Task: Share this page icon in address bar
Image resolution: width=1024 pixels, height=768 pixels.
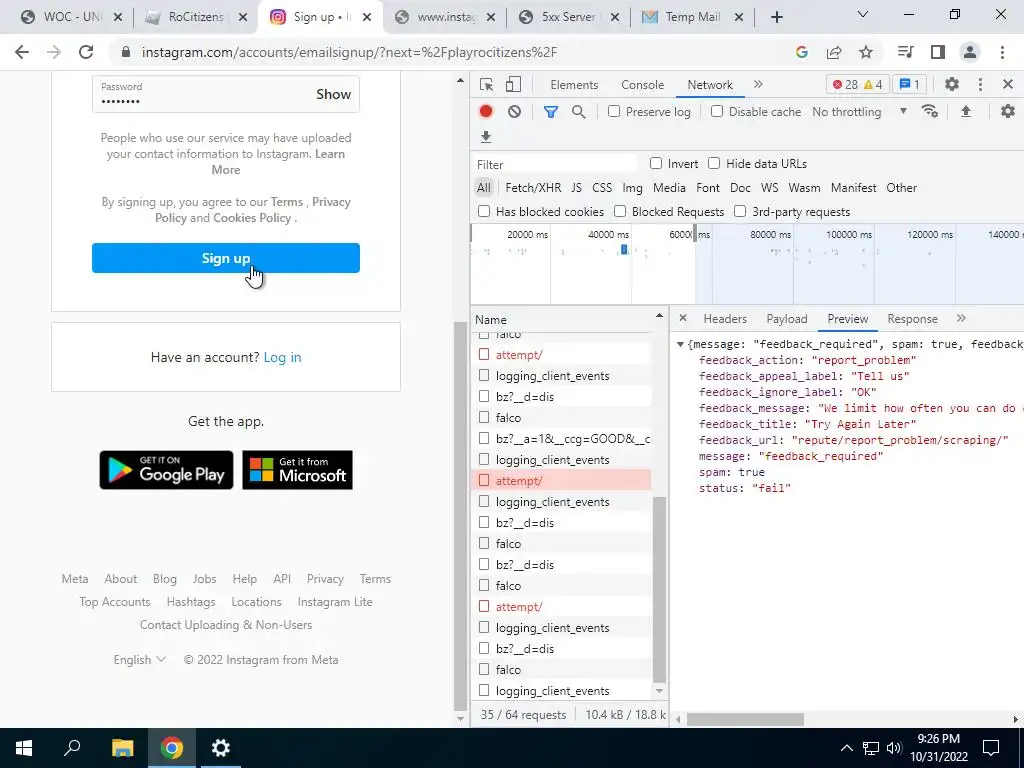Action: click(834, 52)
